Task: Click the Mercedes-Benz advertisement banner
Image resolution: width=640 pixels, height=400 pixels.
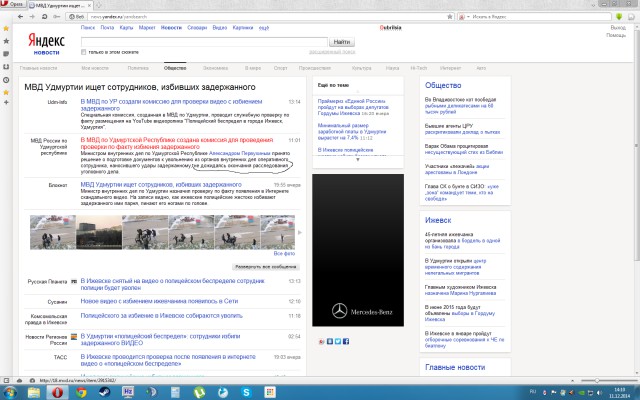Action: pyautogui.click(x=358, y=250)
